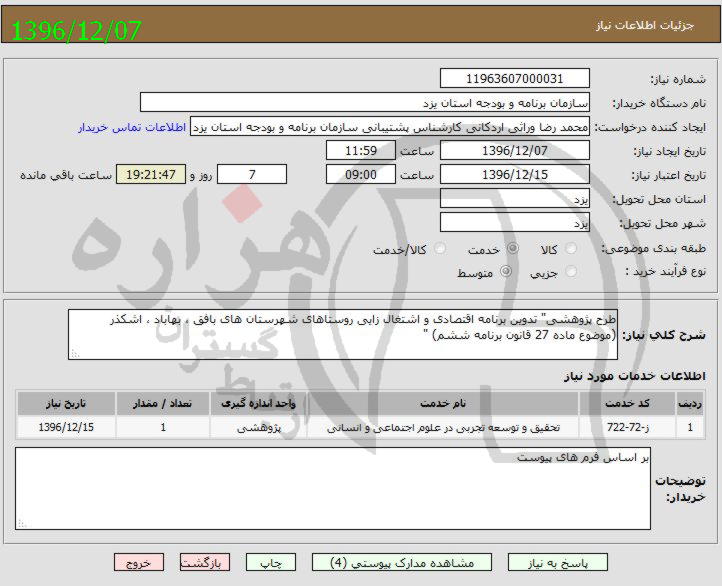Click اطلاعات خدمات مورد نیاز heading
The width and height of the screenshot is (722, 586).
click(x=635, y=376)
